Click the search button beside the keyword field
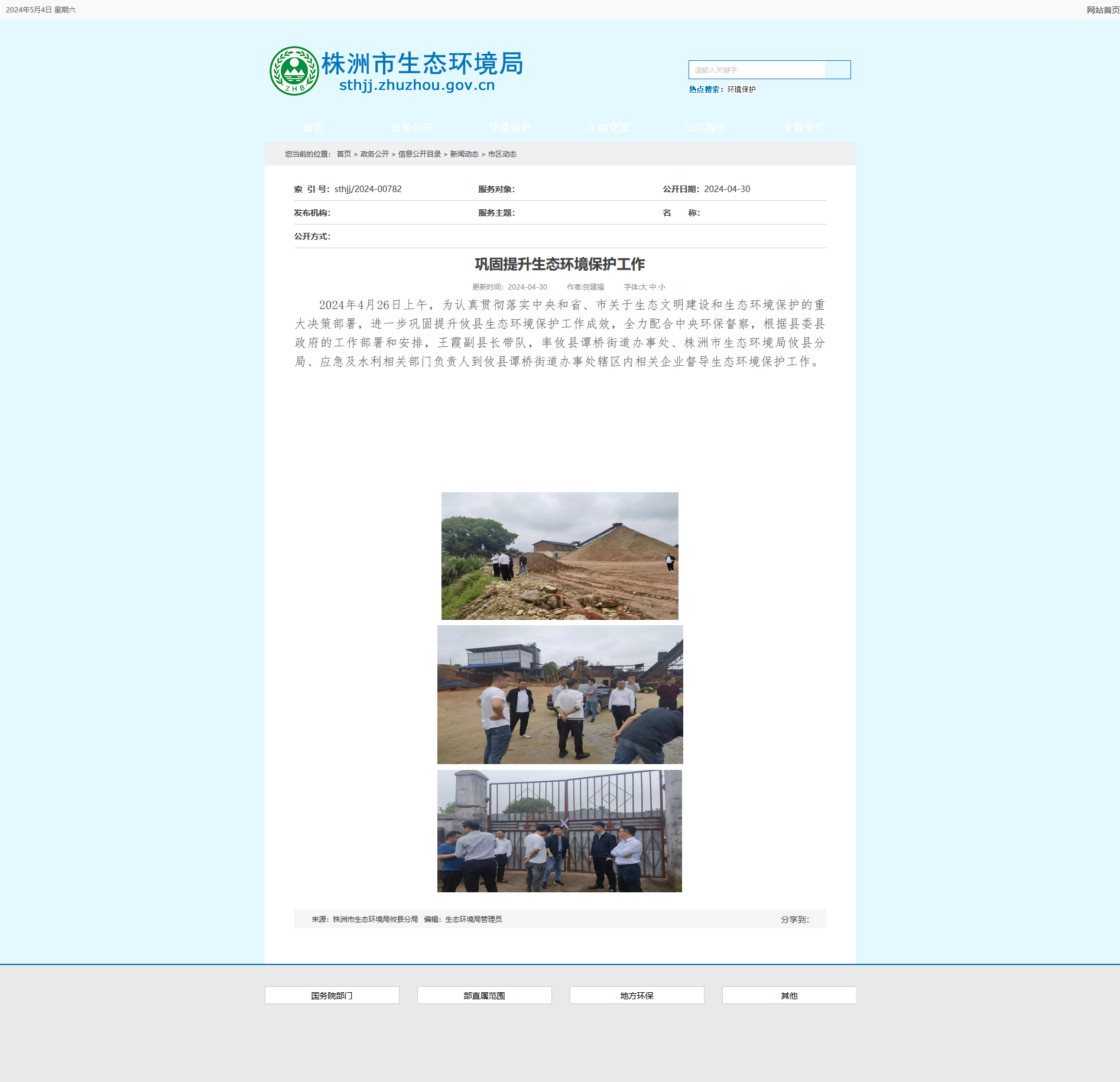 (x=837, y=70)
